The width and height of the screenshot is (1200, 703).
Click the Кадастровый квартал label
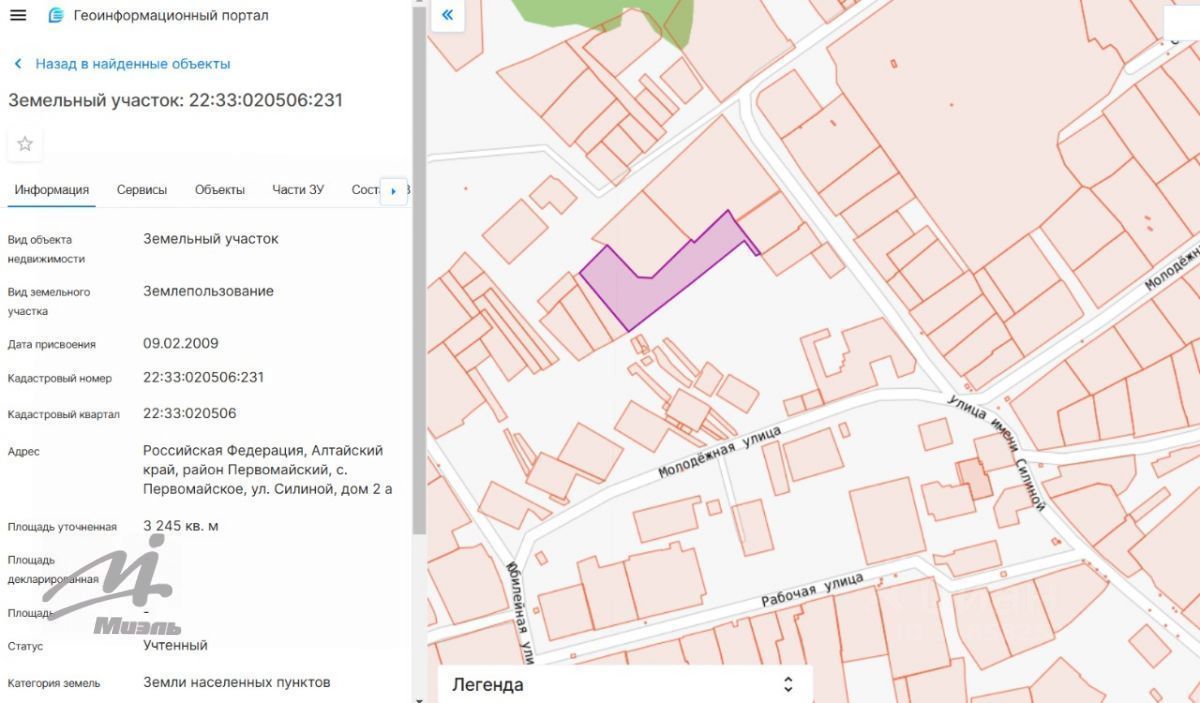point(64,414)
